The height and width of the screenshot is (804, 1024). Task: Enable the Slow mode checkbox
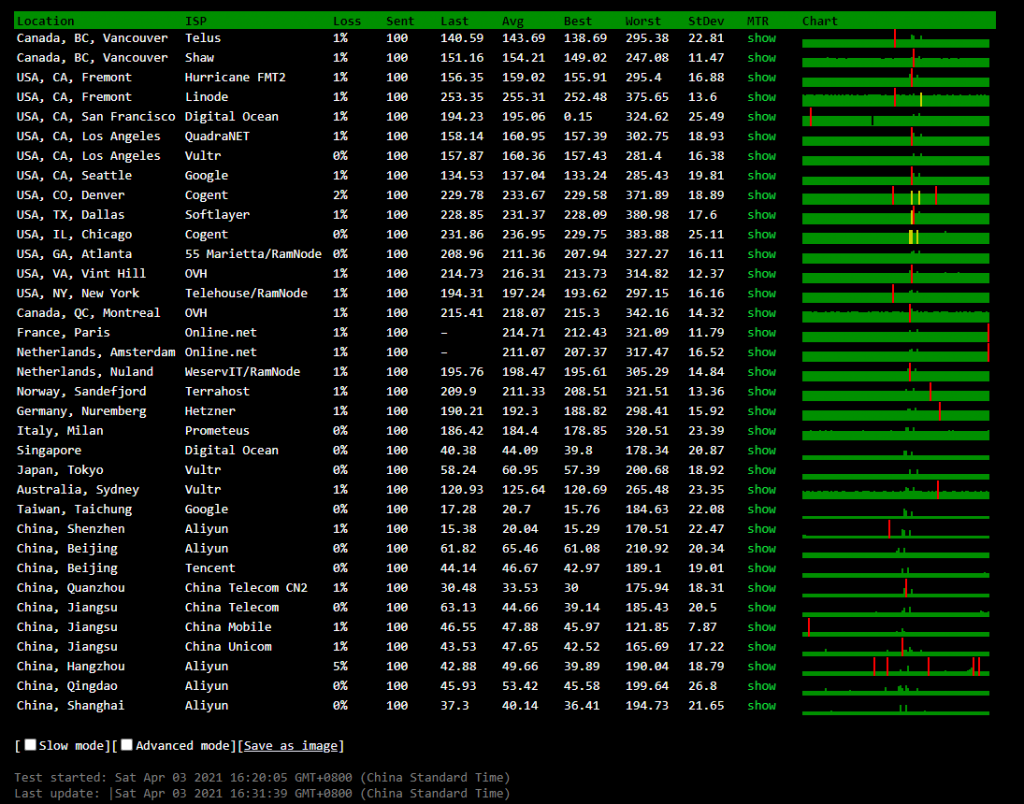(x=30, y=745)
